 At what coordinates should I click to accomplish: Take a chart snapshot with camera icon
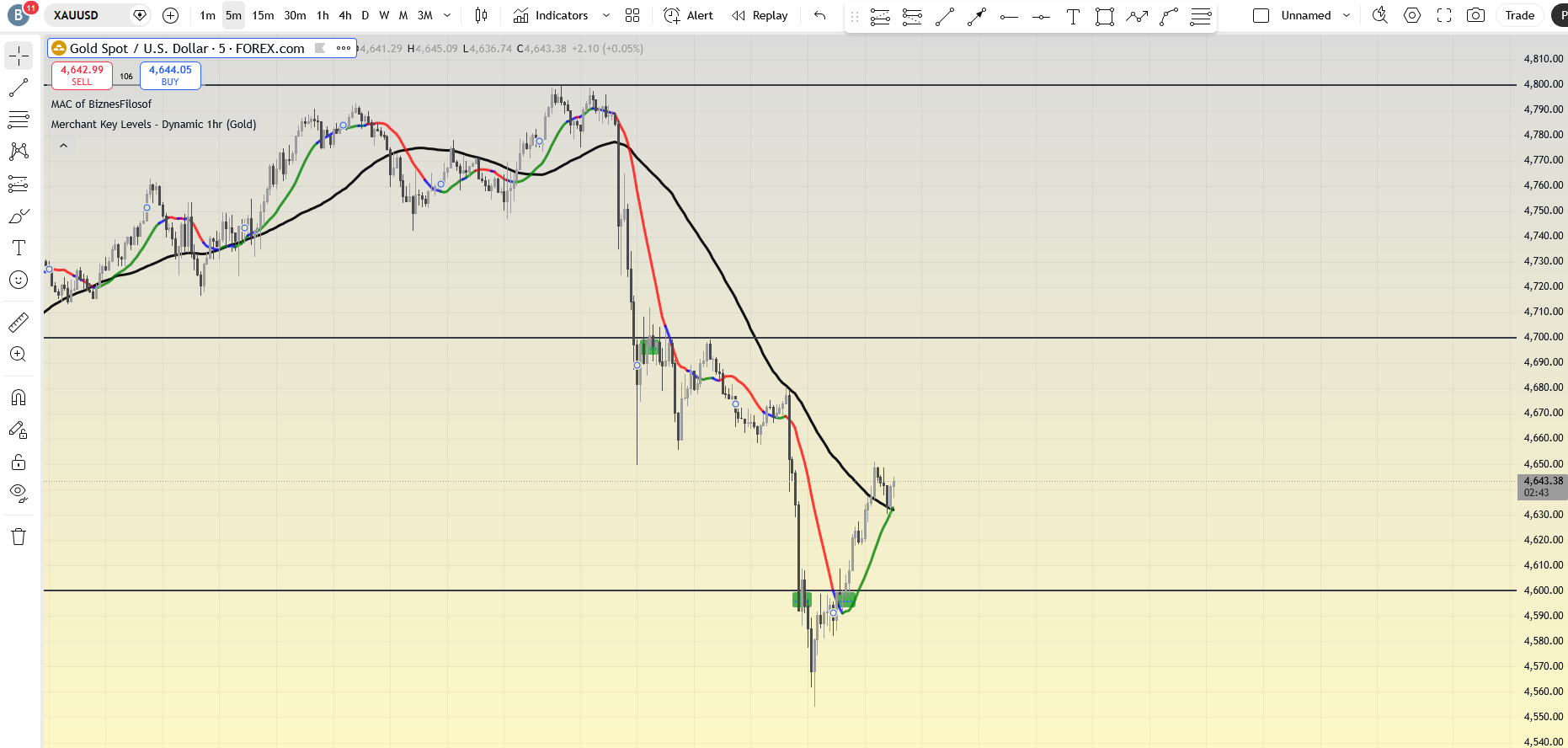[1475, 15]
